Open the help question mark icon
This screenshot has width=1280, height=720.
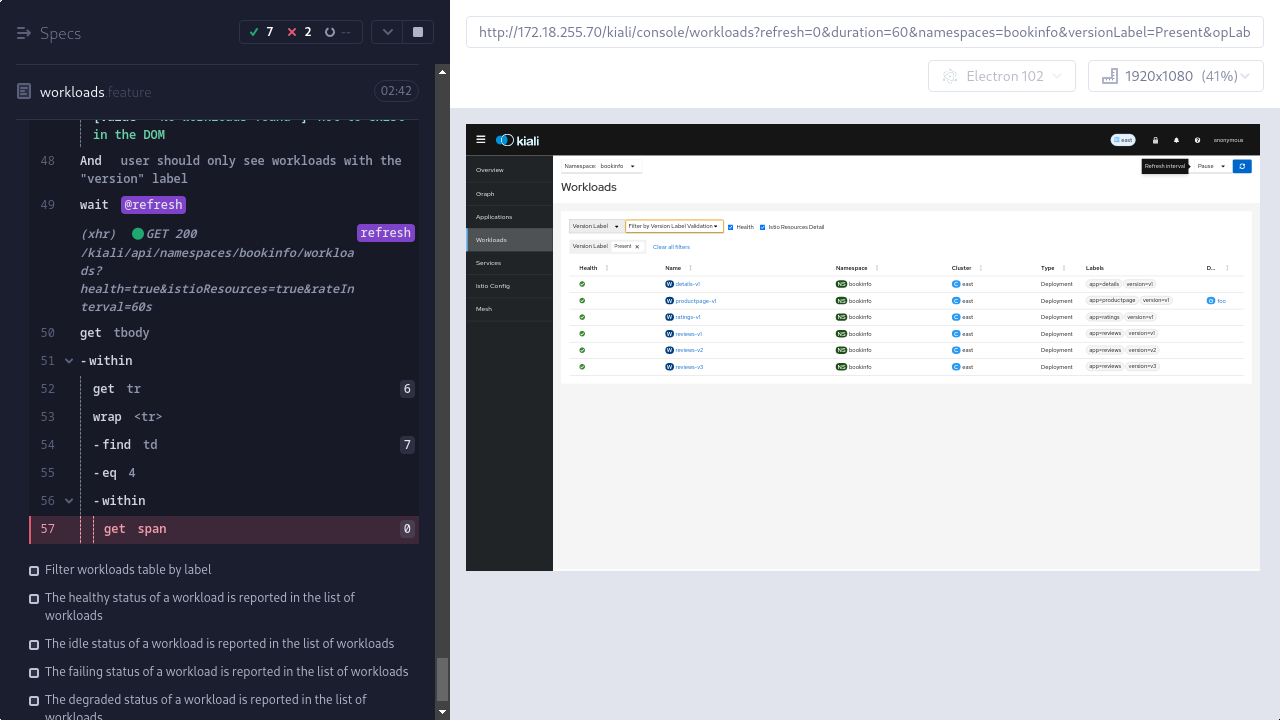coord(1197,140)
